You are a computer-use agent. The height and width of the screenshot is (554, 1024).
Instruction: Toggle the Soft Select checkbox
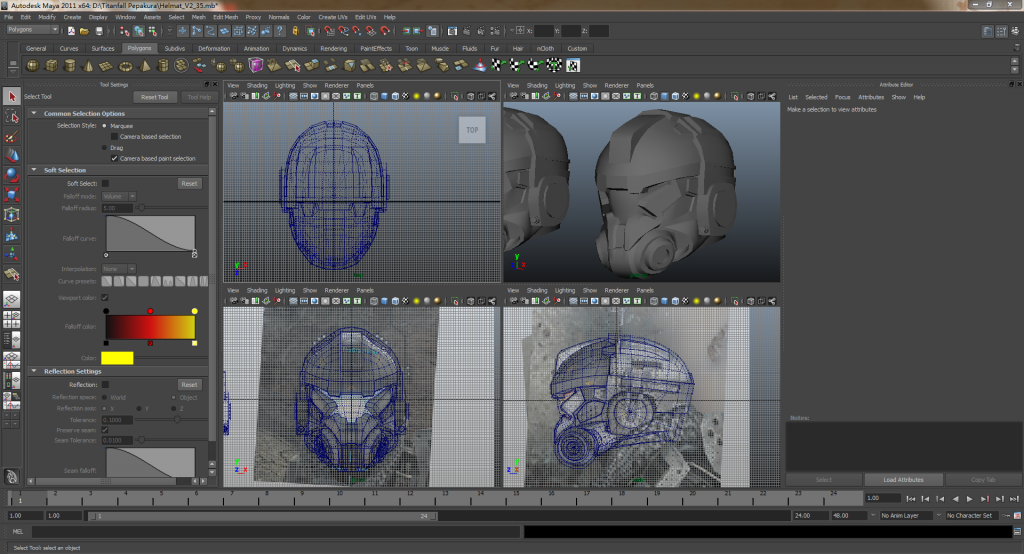[x=106, y=184]
